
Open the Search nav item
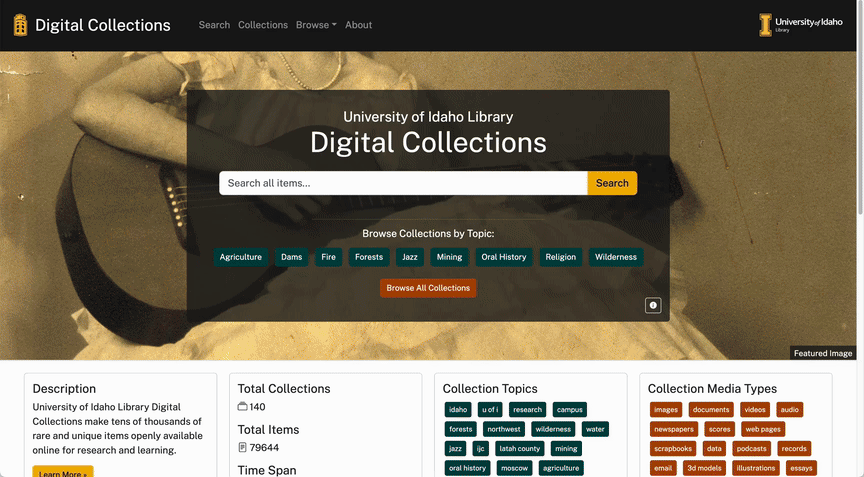point(214,25)
